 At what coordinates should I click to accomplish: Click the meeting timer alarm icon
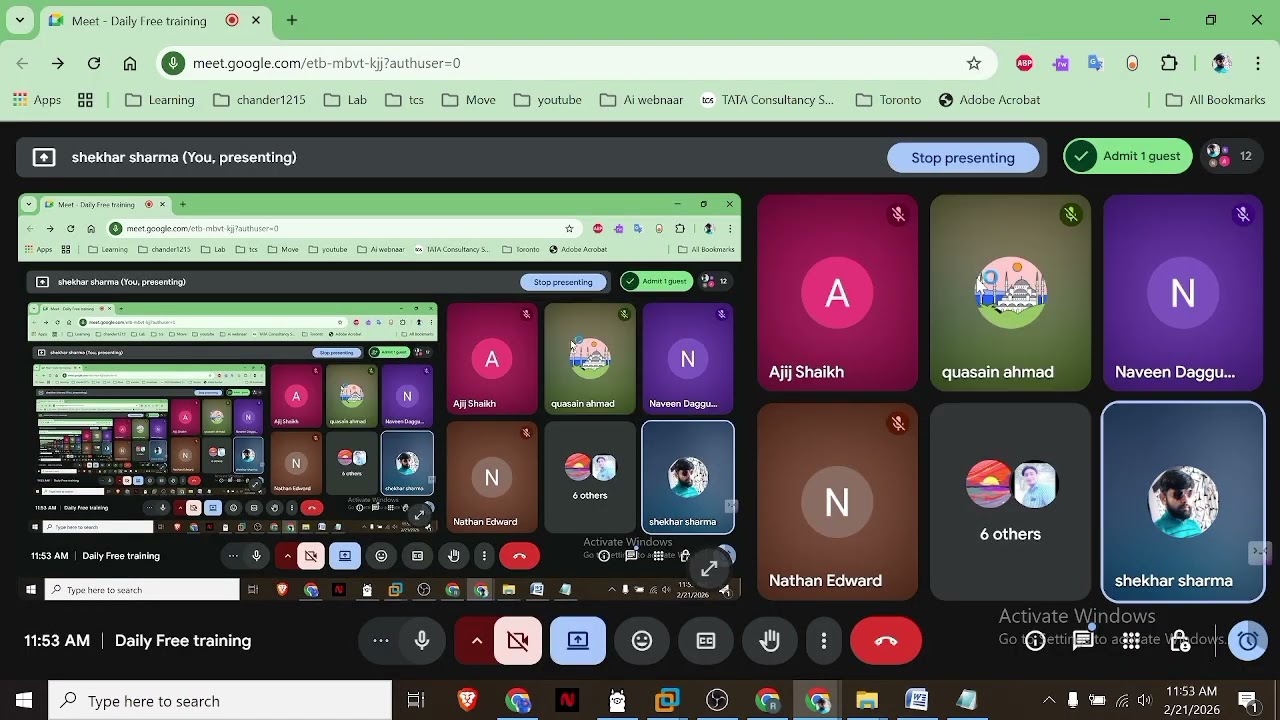1248,641
